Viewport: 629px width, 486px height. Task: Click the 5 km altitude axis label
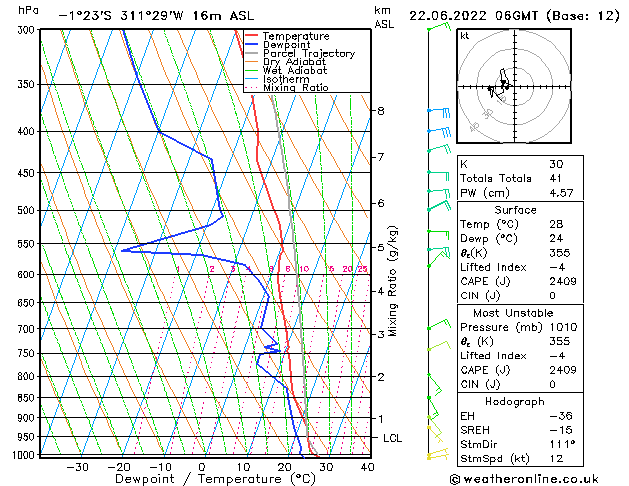tap(381, 247)
